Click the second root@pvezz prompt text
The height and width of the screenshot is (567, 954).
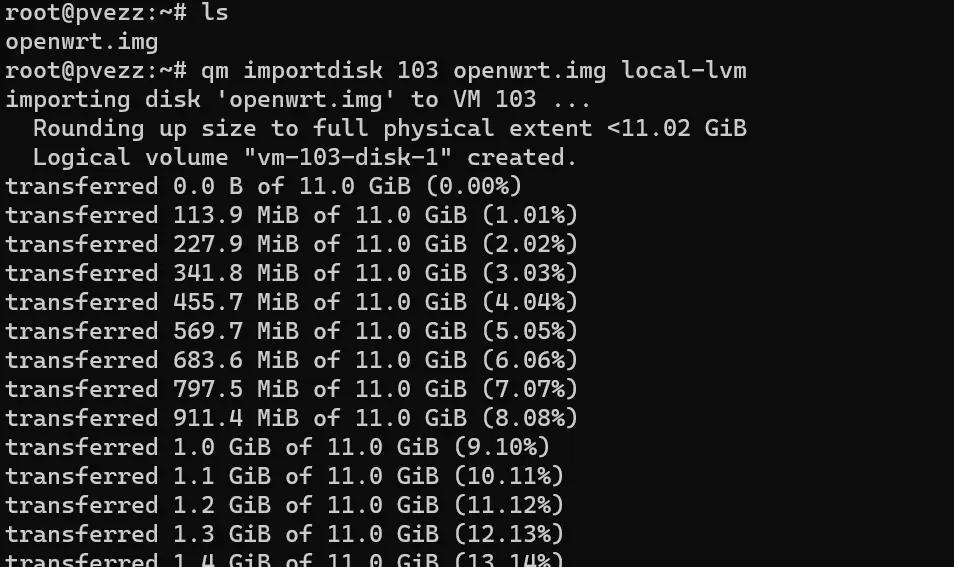pyautogui.click(x=96, y=71)
